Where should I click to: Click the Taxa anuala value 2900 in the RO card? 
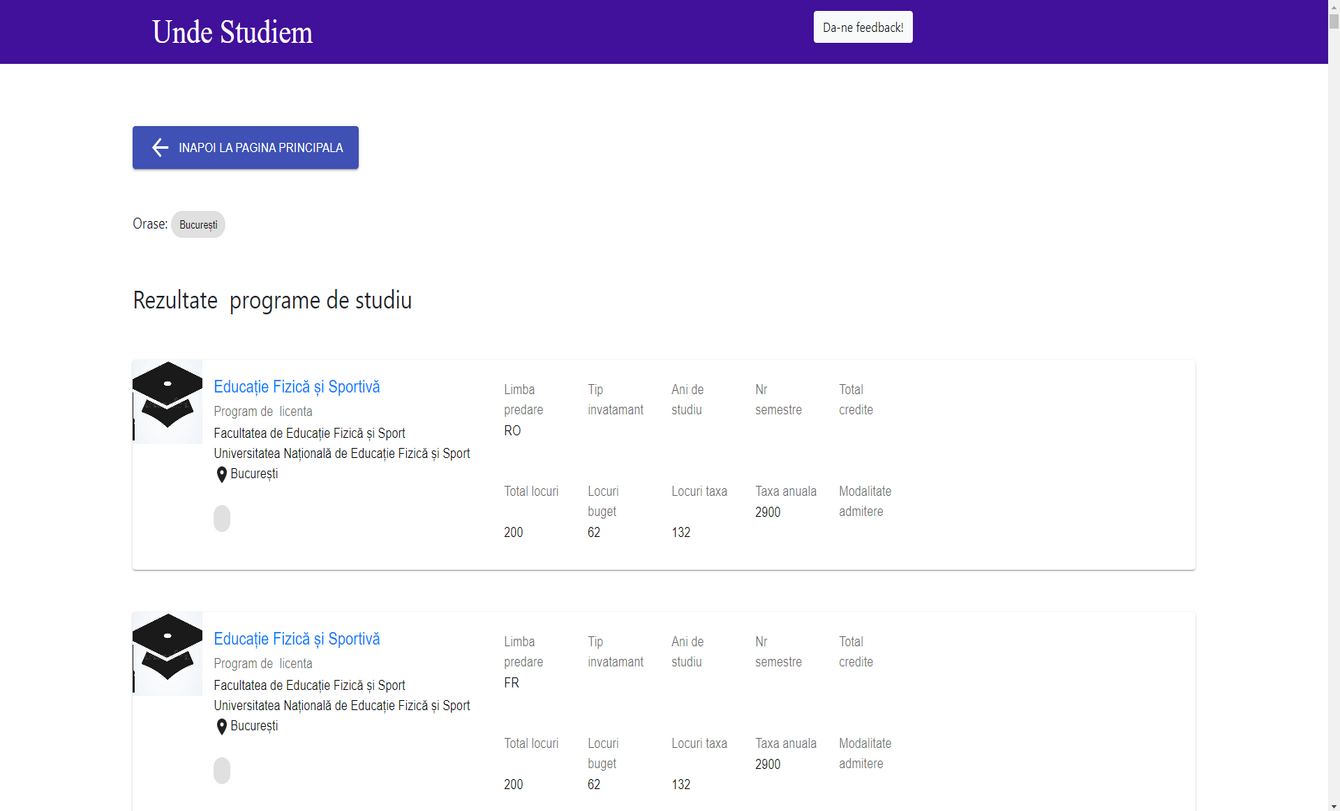768,512
